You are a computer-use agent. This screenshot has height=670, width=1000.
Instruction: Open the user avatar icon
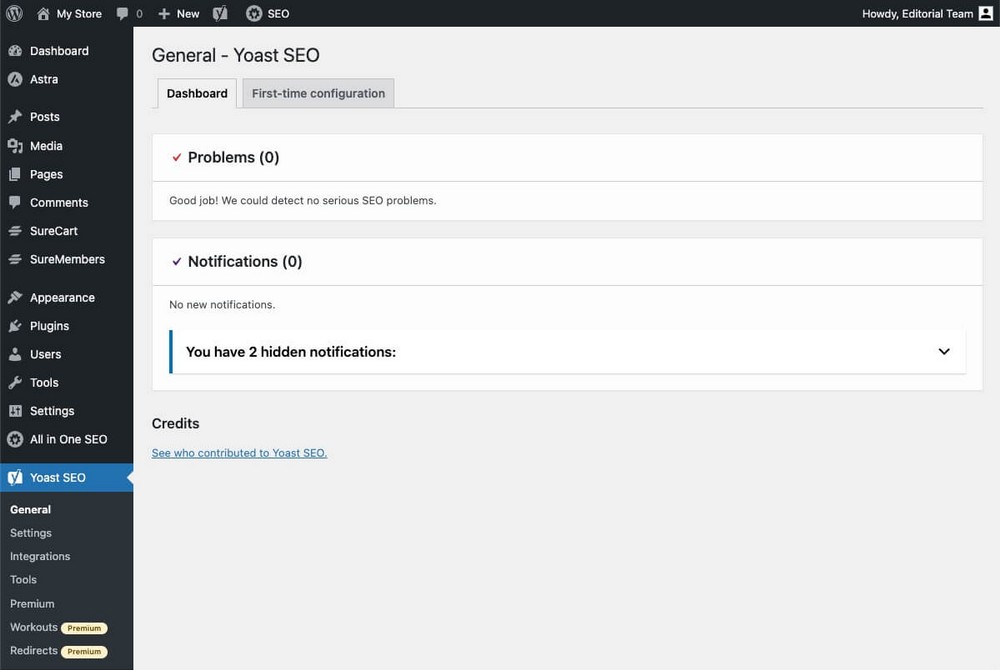[986, 14]
